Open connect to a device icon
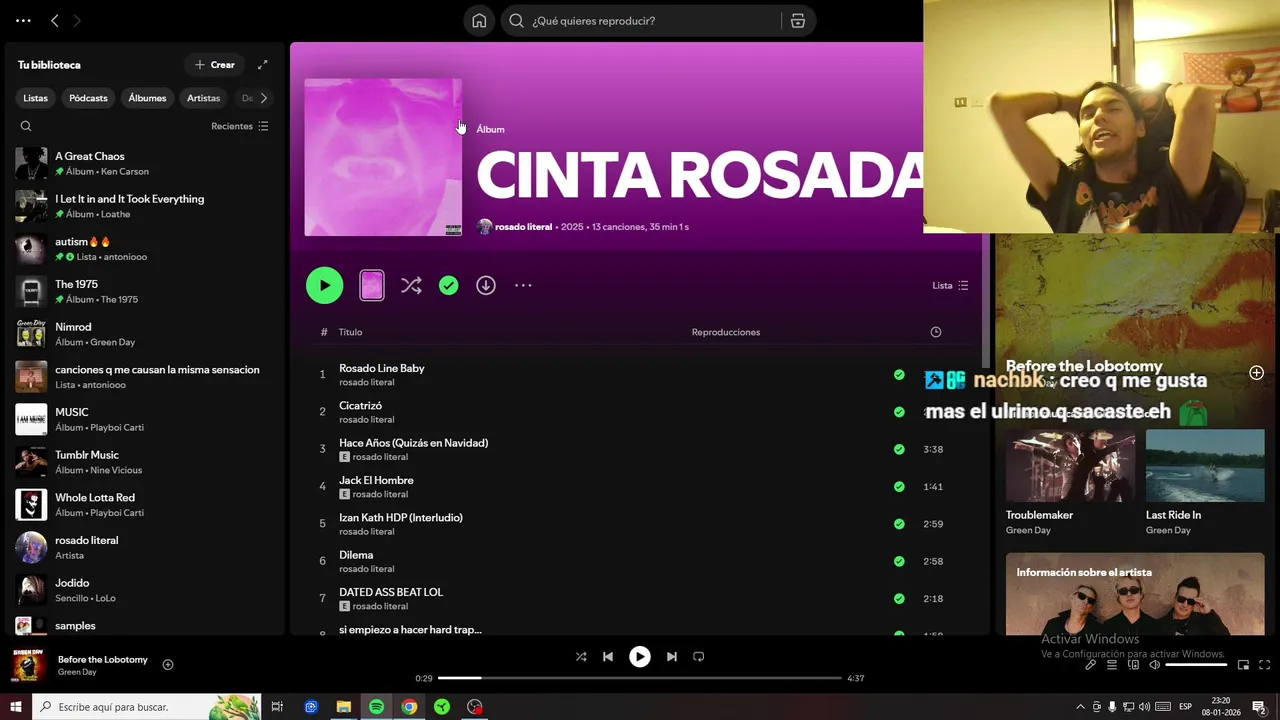Image resolution: width=1280 pixels, height=720 pixels. pyautogui.click(x=1133, y=665)
